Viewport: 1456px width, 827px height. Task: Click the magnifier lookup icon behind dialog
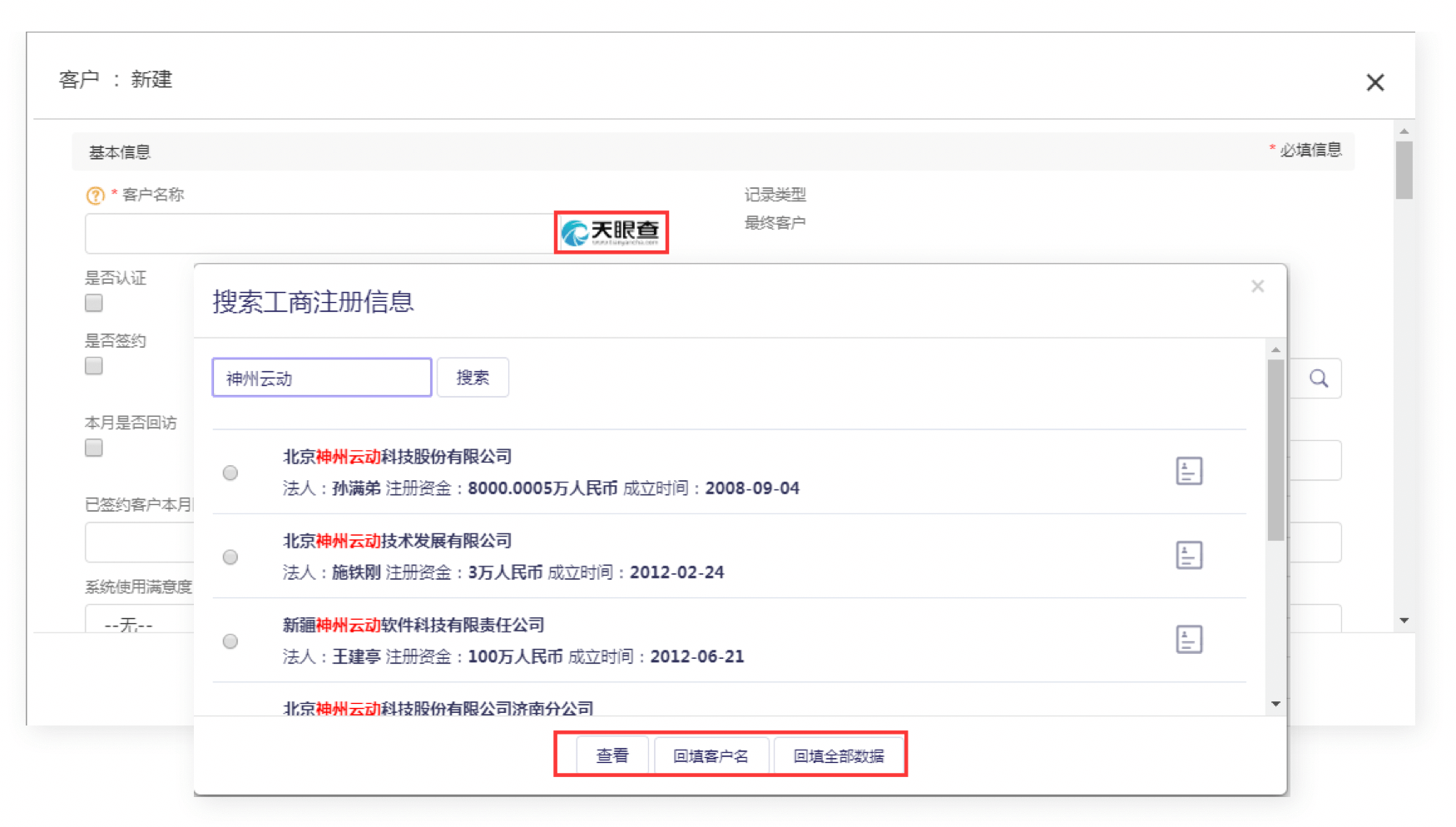click(x=1319, y=379)
